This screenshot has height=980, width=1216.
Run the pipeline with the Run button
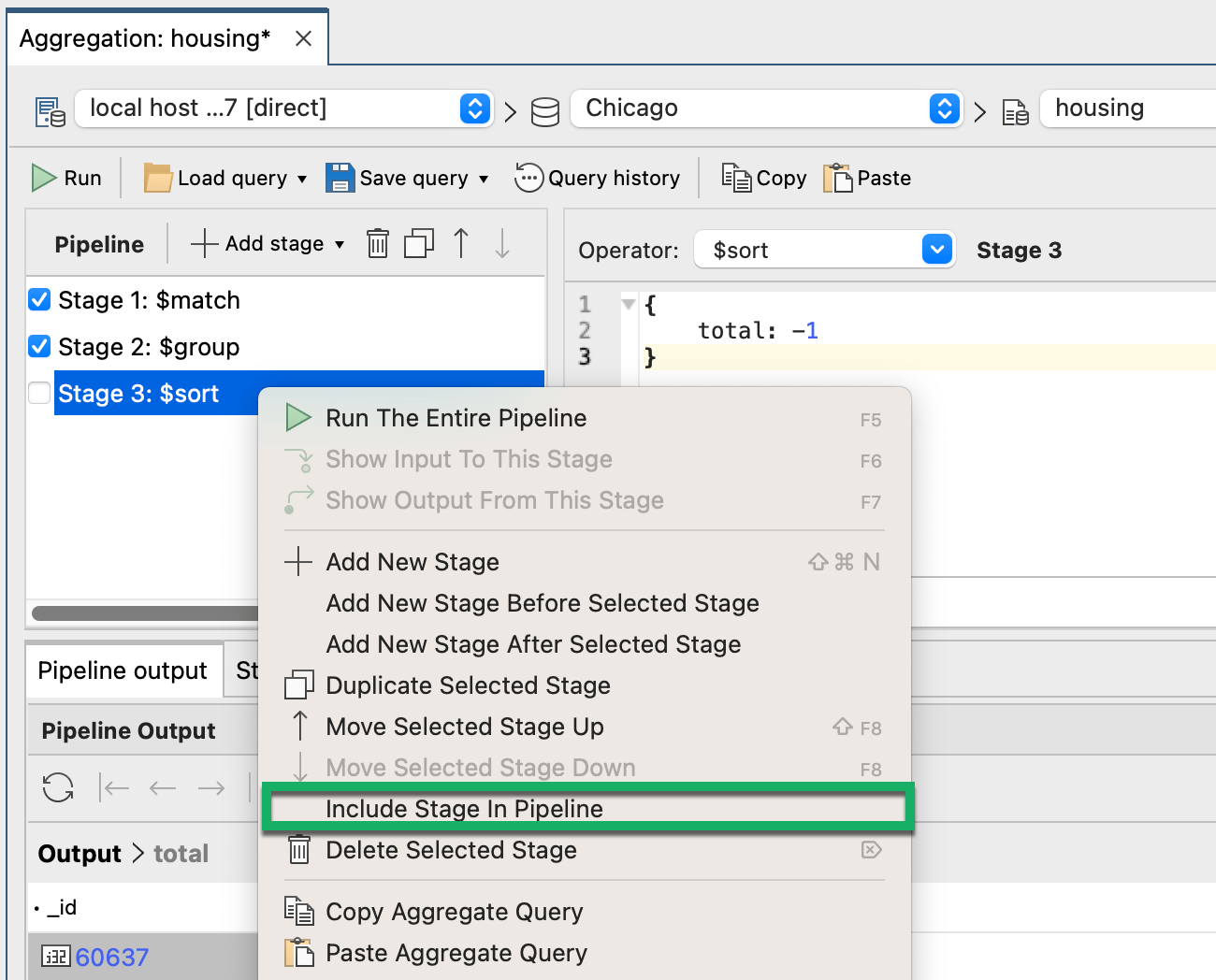pyautogui.click(x=65, y=178)
